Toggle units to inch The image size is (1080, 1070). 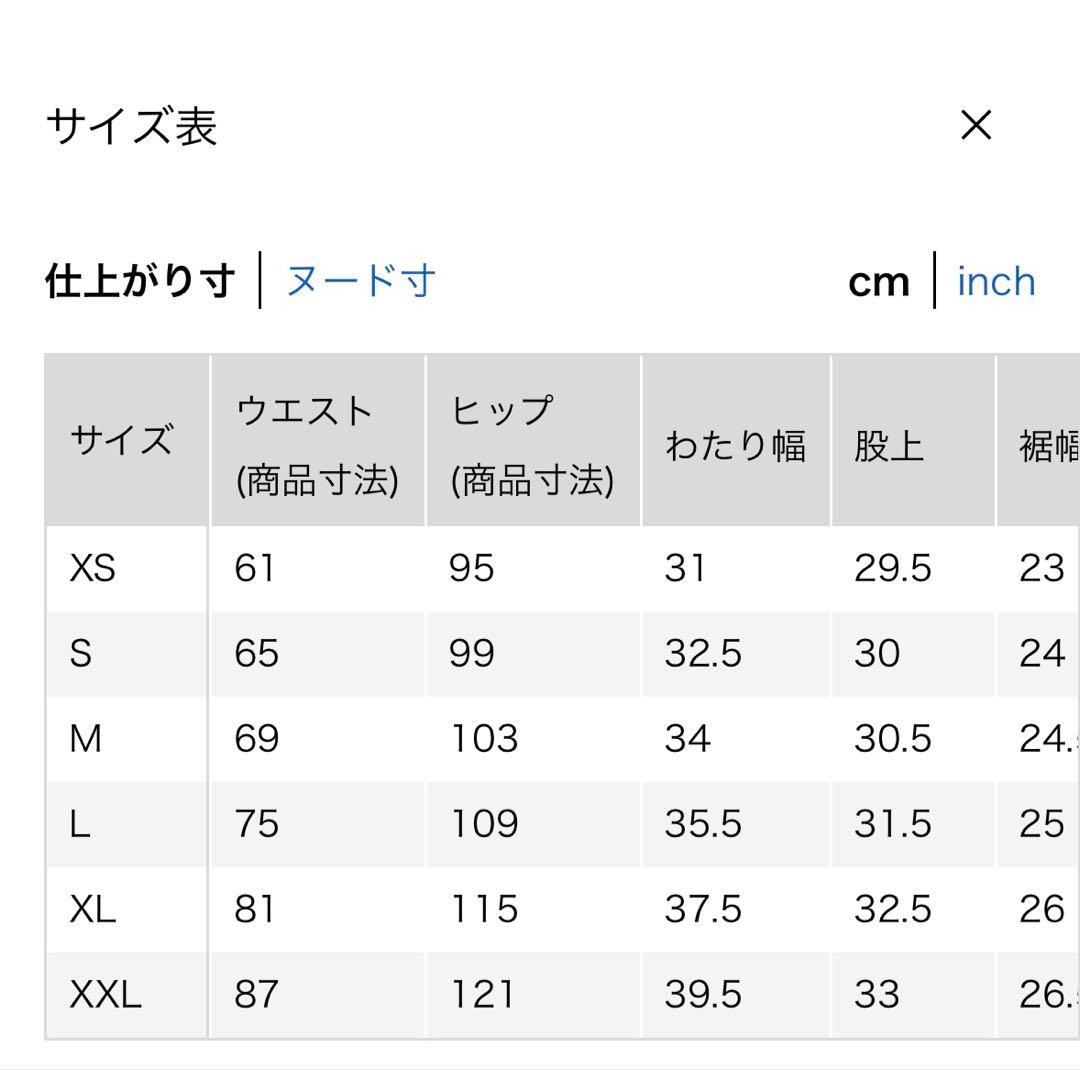996,281
